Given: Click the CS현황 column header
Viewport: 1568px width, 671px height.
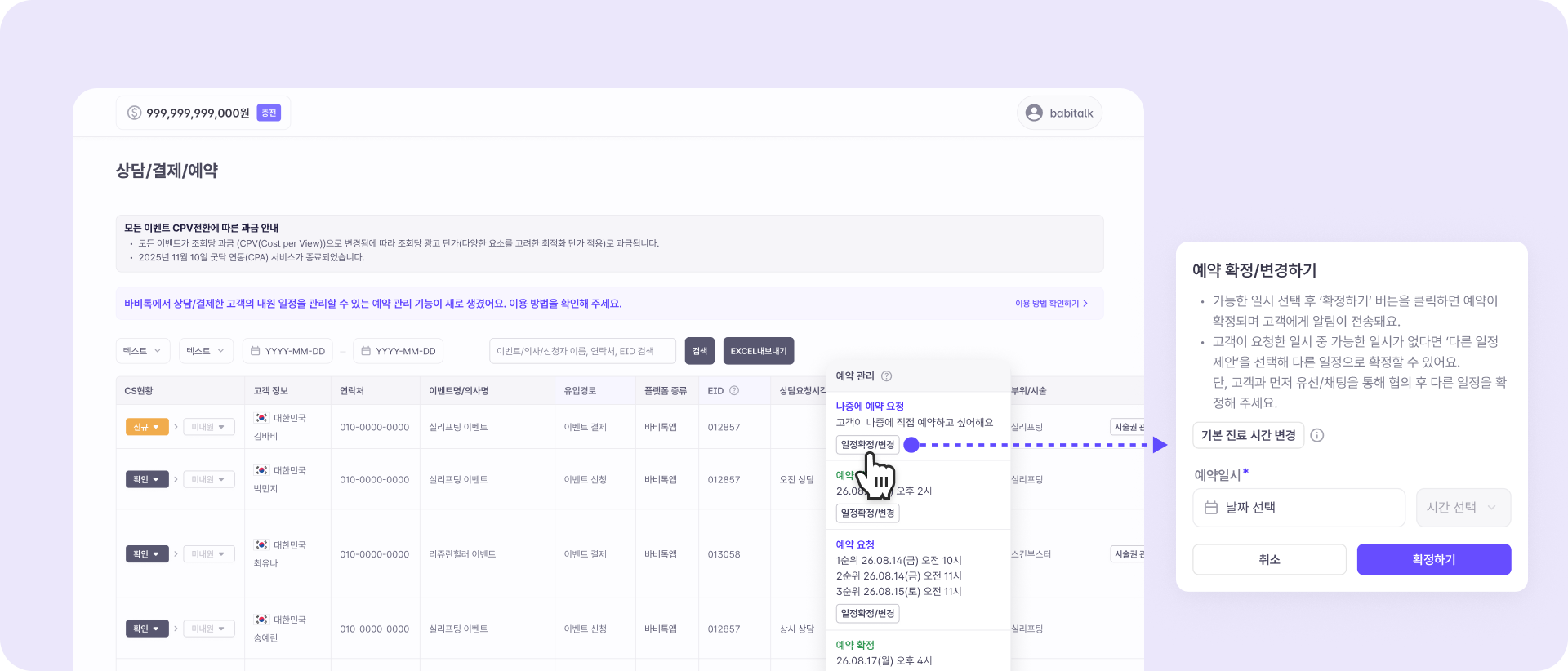Looking at the screenshot, I should pos(139,391).
